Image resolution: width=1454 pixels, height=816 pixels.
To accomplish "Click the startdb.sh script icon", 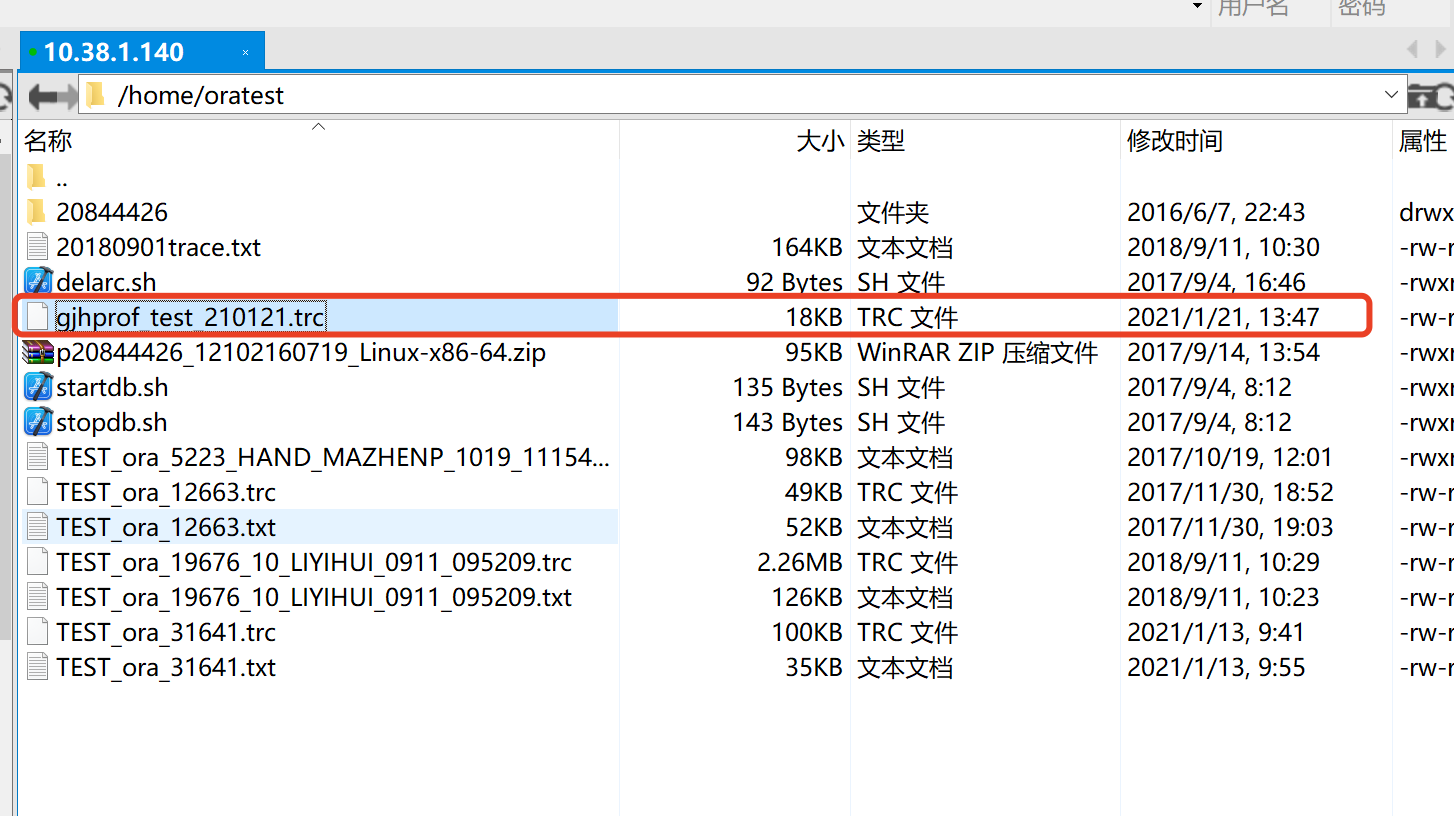I will (x=38, y=387).
